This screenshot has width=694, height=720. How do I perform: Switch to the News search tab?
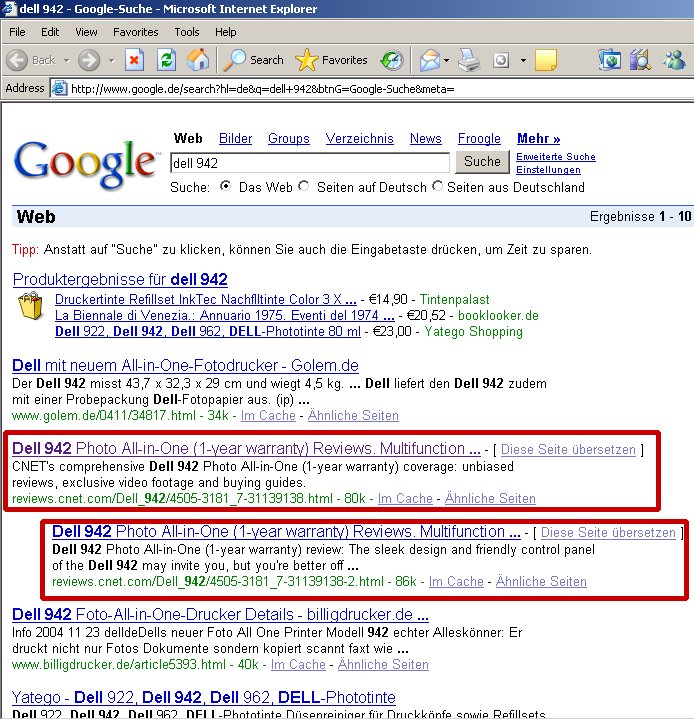coord(426,138)
